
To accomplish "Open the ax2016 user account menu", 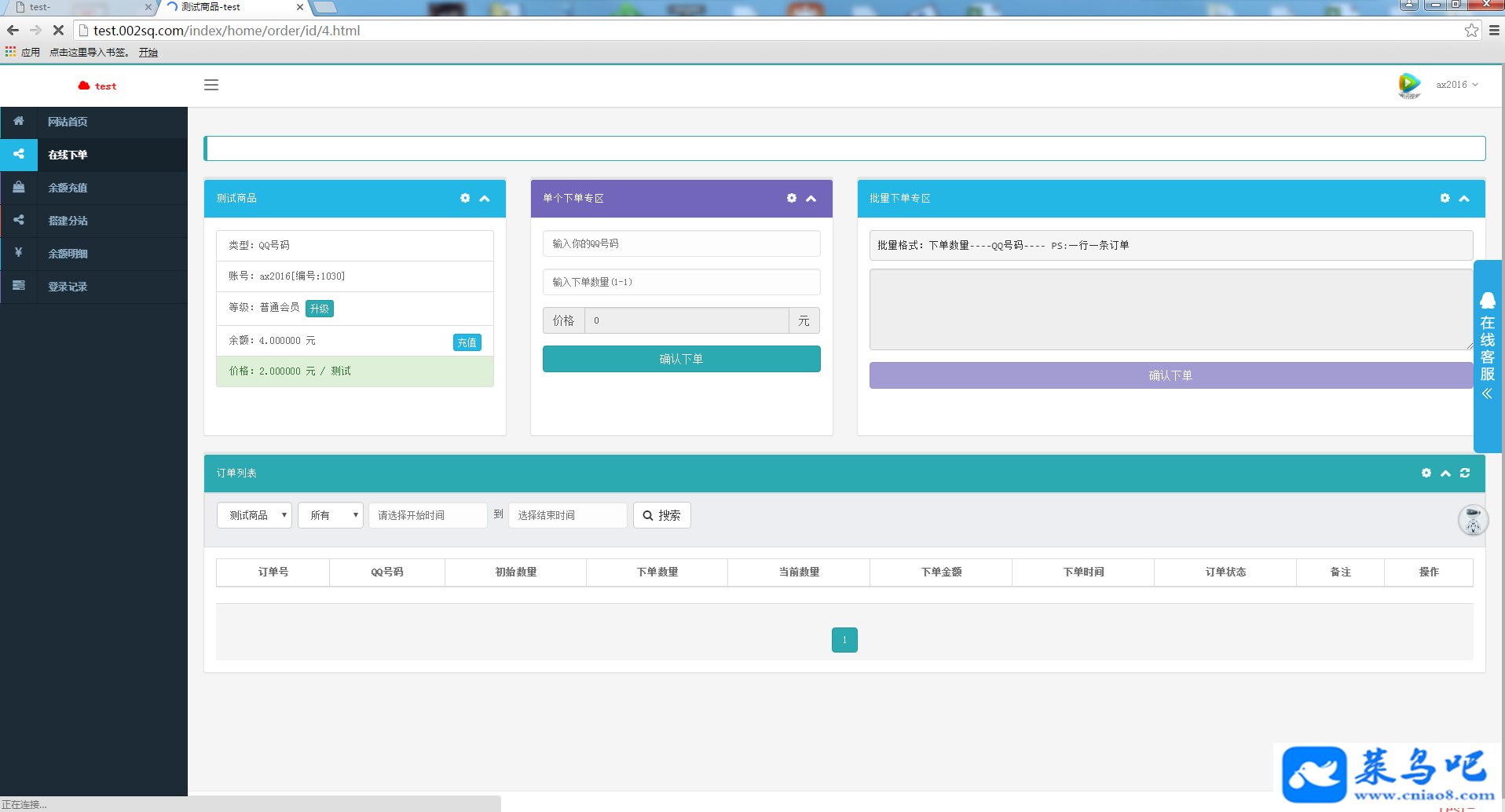I will point(1456,85).
